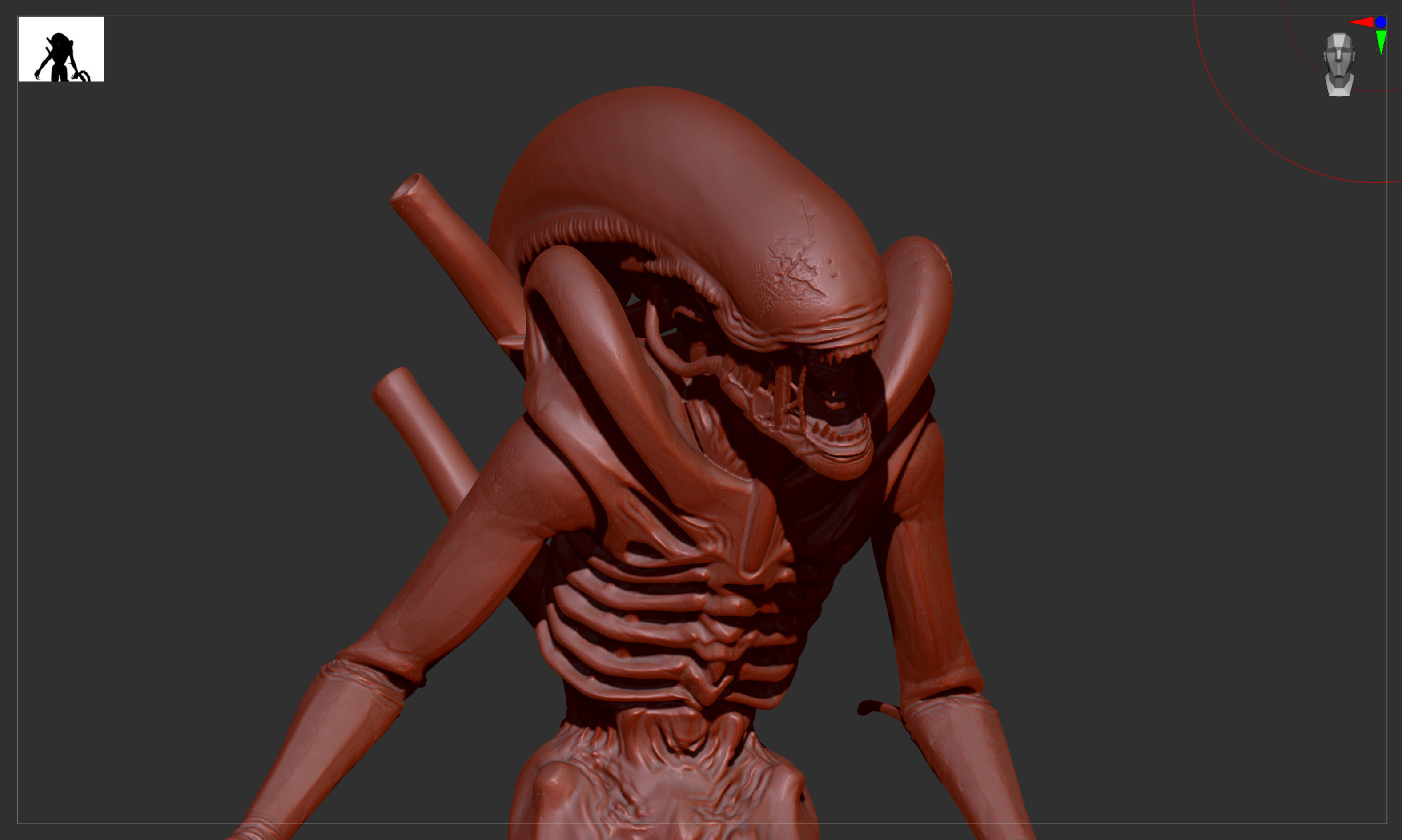Screen dimensions: 1402x840
Task: Click the green Y-axis cone
Action: pyautogui.click(x=1381, y=42)
